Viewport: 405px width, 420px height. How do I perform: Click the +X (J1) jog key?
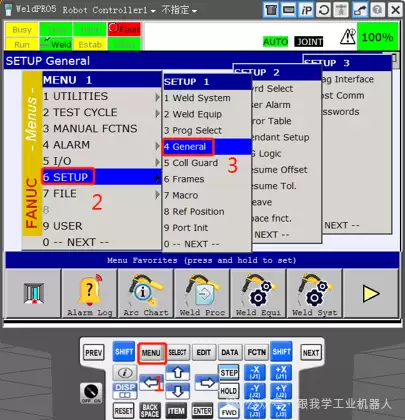coord(281,372)
